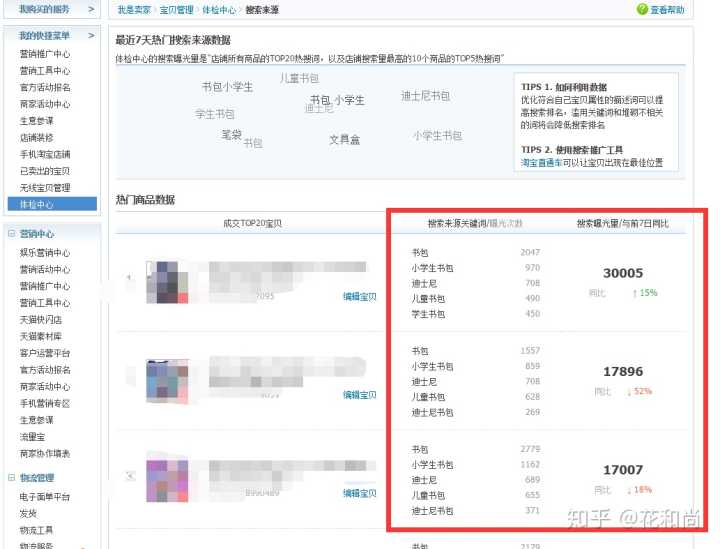This screenshot has height=549, width=720.
Task: Open 客户运营平台 sidebar item
Action: coord(45,353)
